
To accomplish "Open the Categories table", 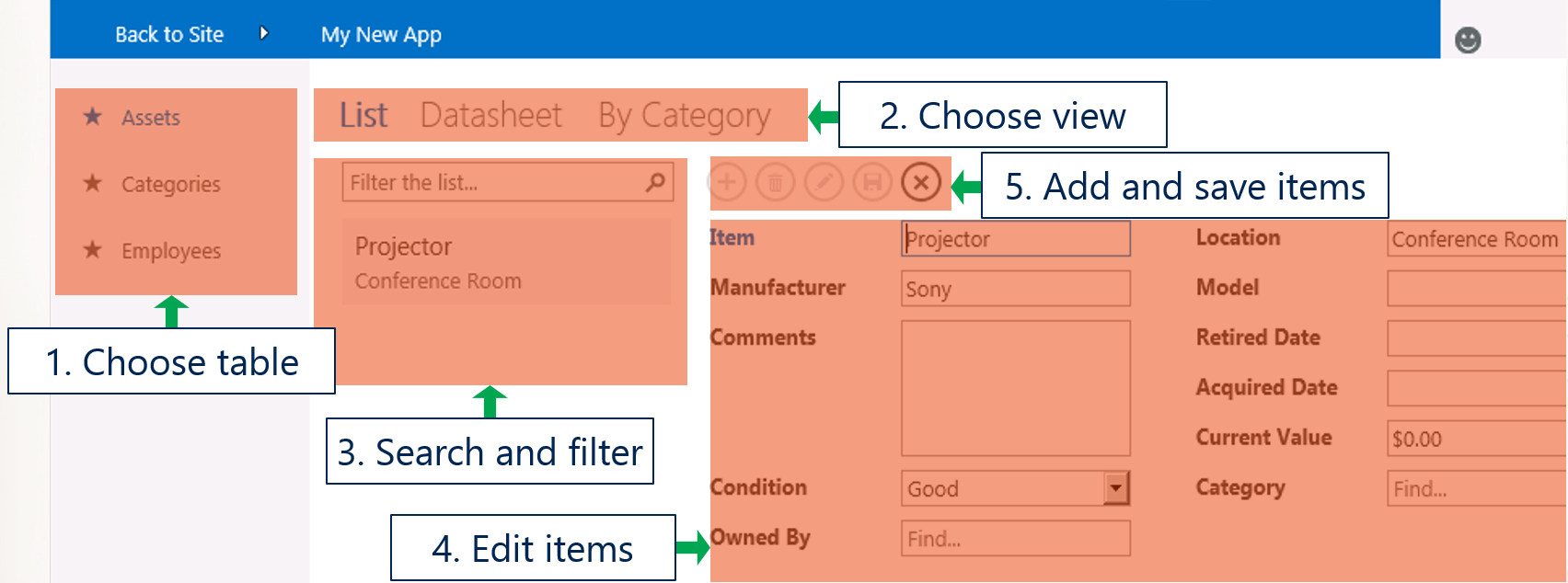I will tap(171, 184).
